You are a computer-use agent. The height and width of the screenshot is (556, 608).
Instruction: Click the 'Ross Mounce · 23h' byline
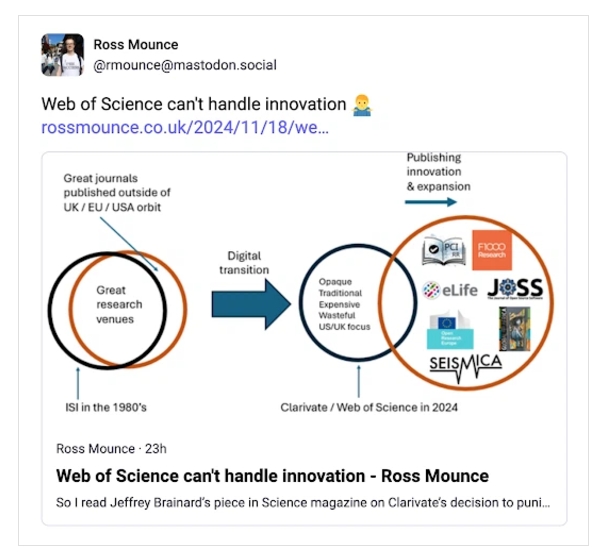(111, 449)
